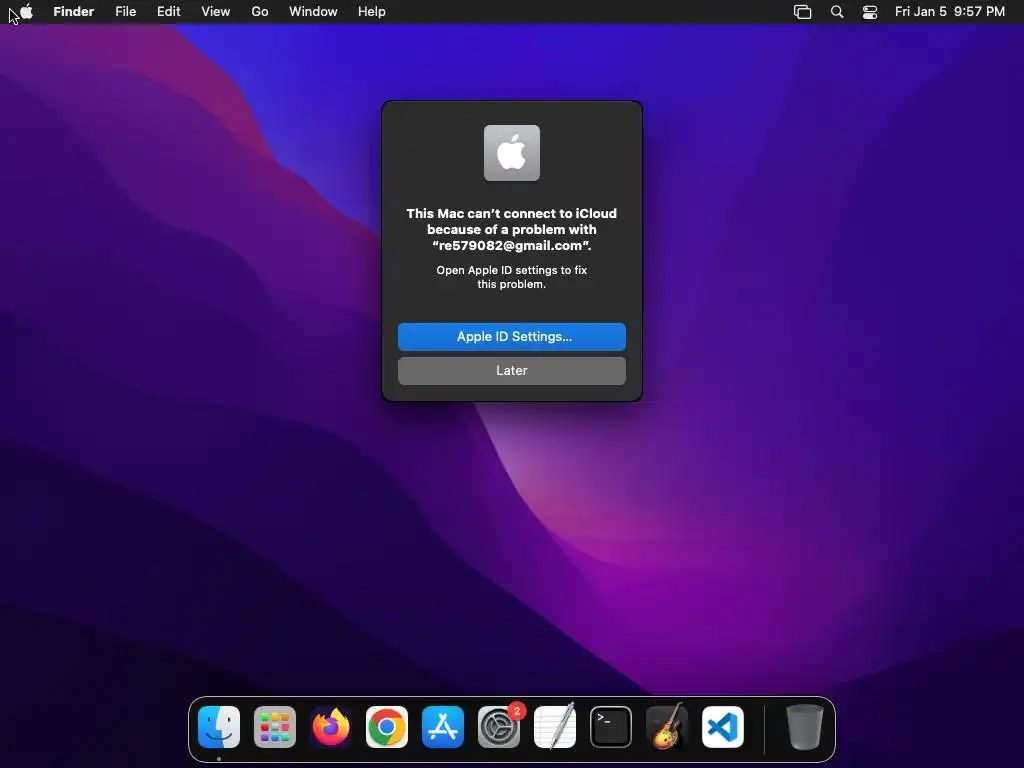
Task: Open Launchpad from the Dock
Action: [275, 727]
